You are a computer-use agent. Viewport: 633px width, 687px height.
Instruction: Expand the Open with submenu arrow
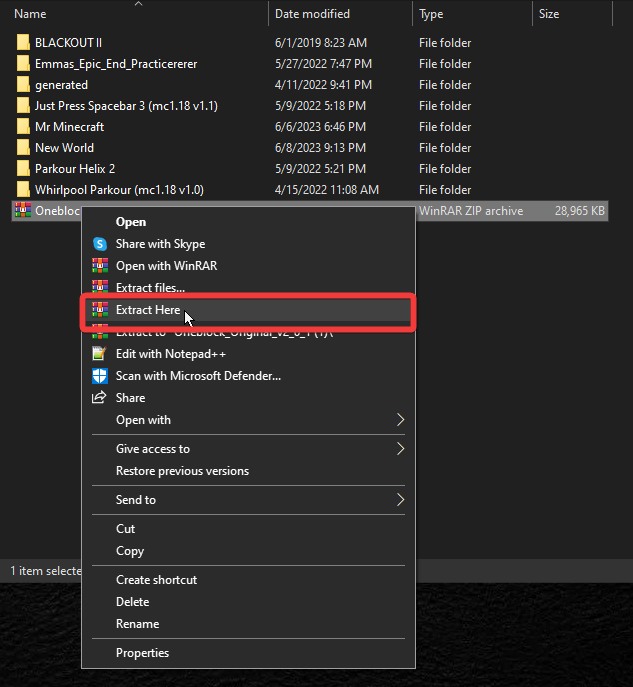tap(400, 420)
